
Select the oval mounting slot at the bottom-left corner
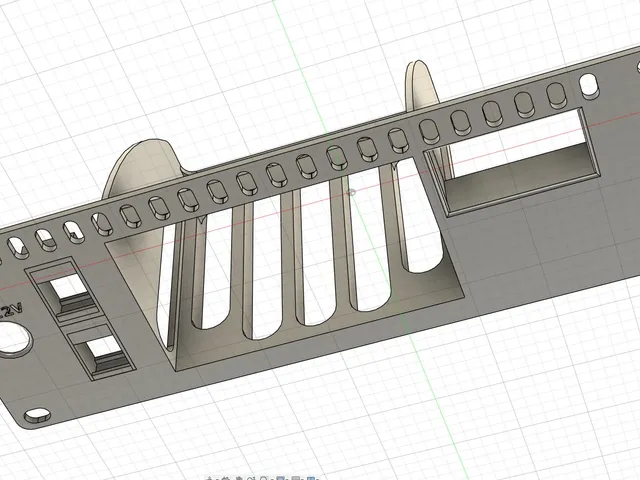(38, 416)
